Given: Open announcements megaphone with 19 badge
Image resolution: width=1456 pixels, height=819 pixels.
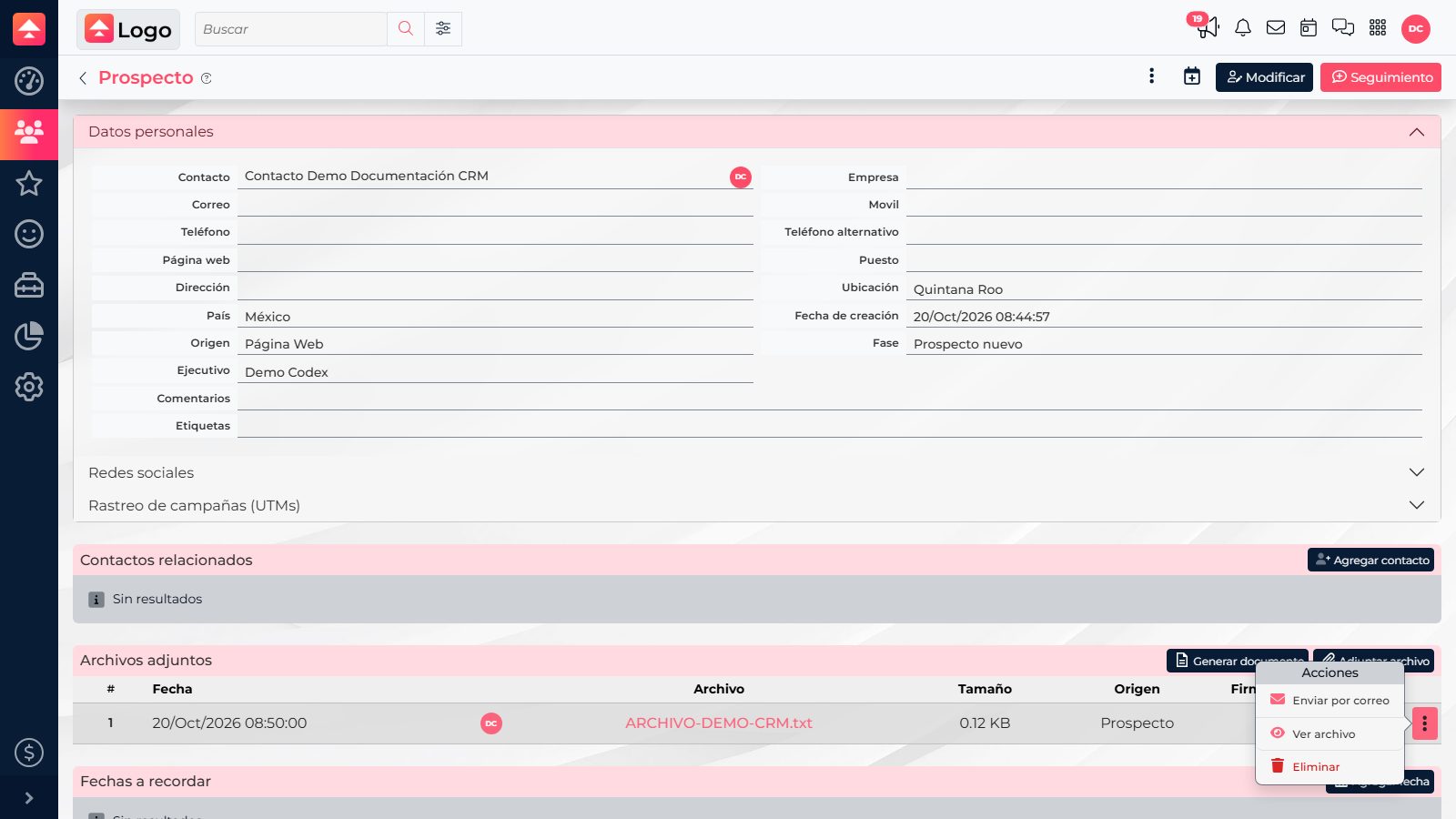Looking at the screenshot, I should pyautogui.click(x=1206, y=26).
